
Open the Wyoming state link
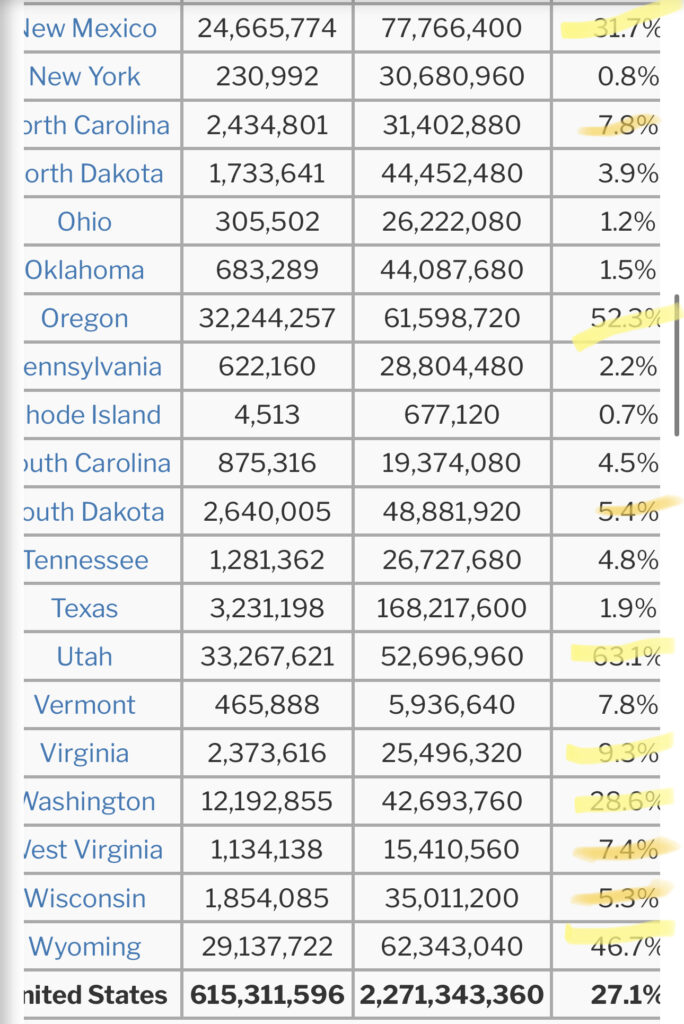click(x=85, y=946)
